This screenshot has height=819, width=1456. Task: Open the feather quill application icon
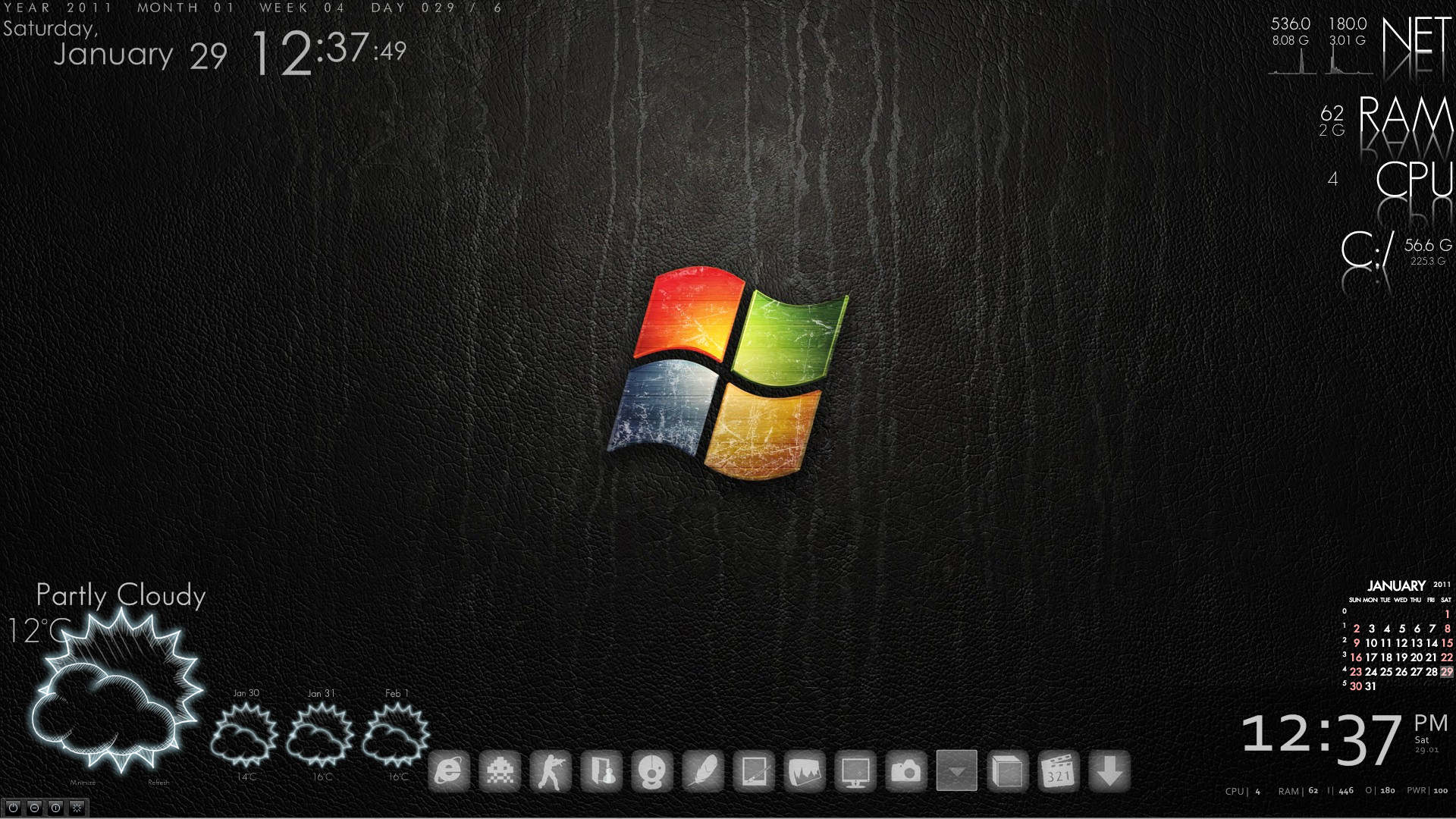(x=703, y=771)
